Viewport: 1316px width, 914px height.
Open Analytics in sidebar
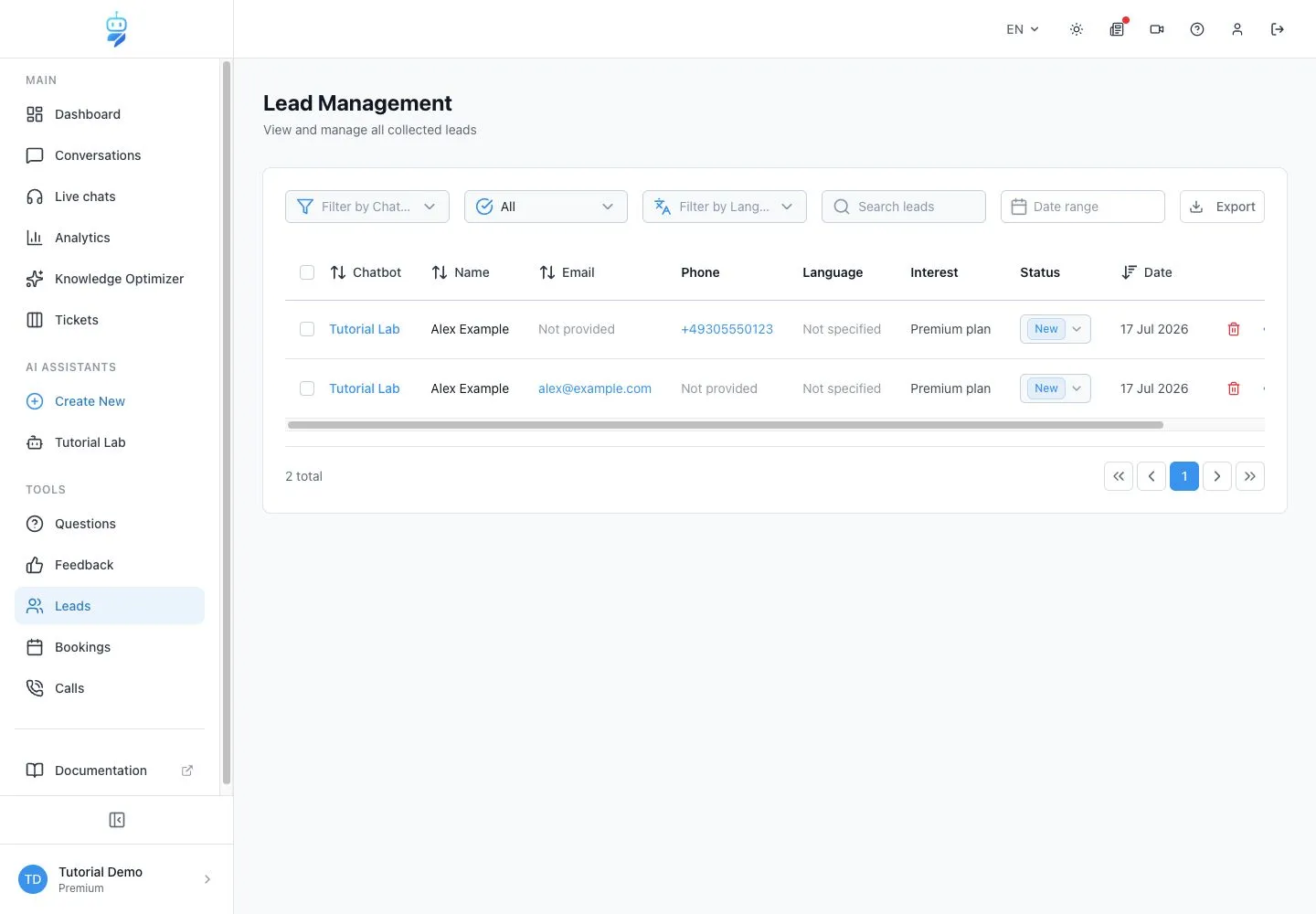click(110, 238)
